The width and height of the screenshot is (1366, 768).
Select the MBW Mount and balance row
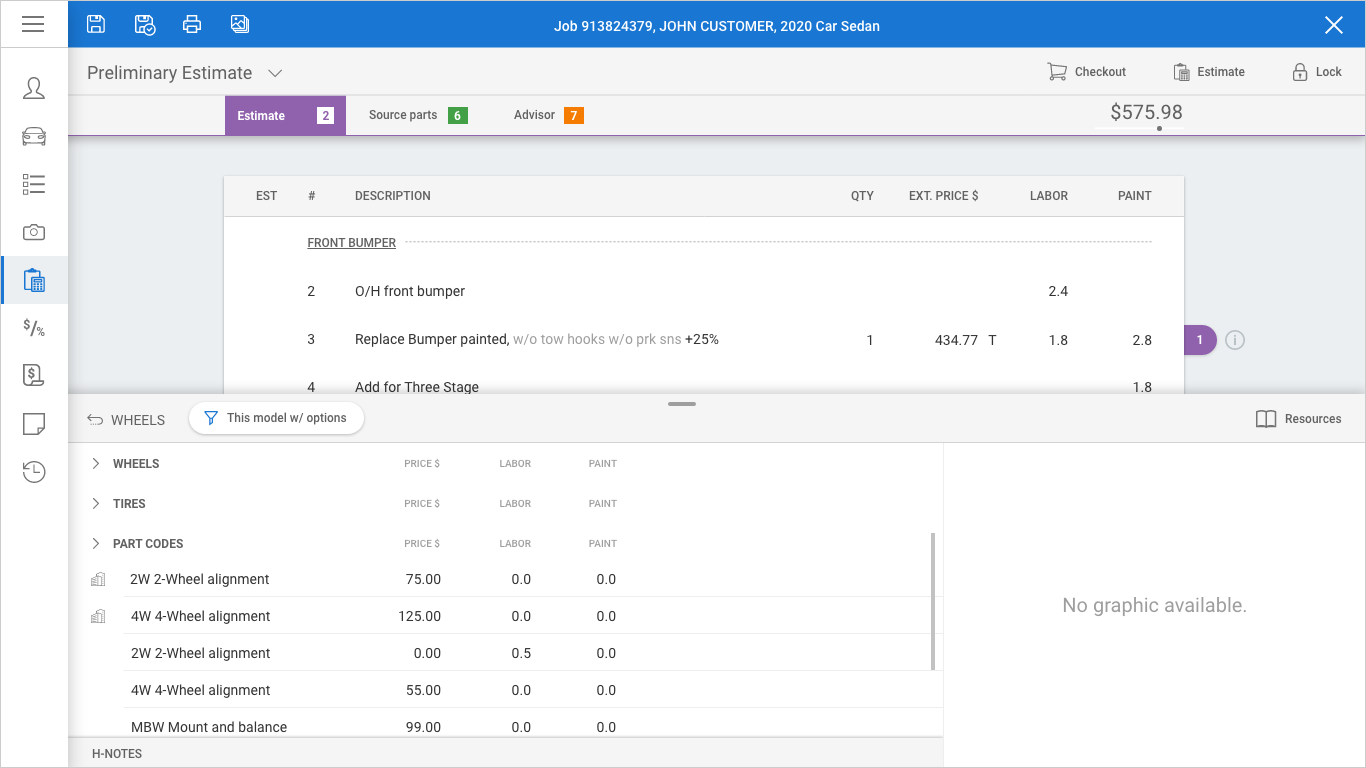coord(209,727)
